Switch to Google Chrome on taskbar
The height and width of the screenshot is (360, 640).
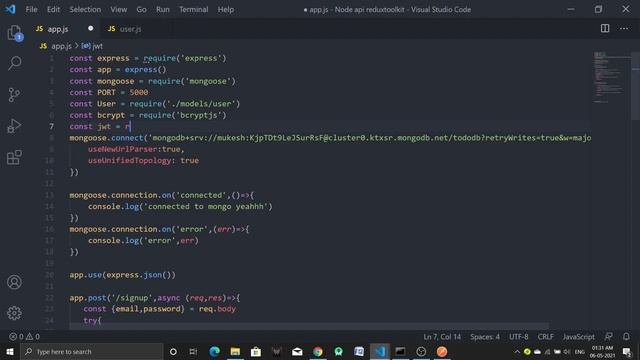(x=318, y=351)
